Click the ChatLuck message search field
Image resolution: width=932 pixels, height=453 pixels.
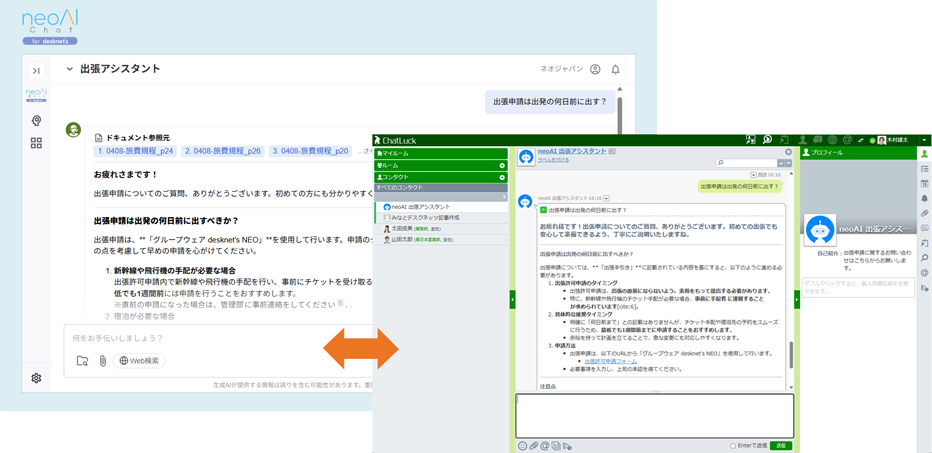(748, 162)
